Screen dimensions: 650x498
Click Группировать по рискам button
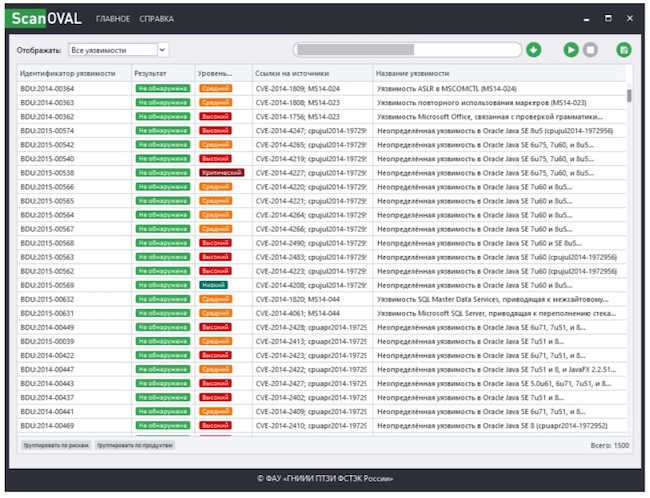(56, 445)
